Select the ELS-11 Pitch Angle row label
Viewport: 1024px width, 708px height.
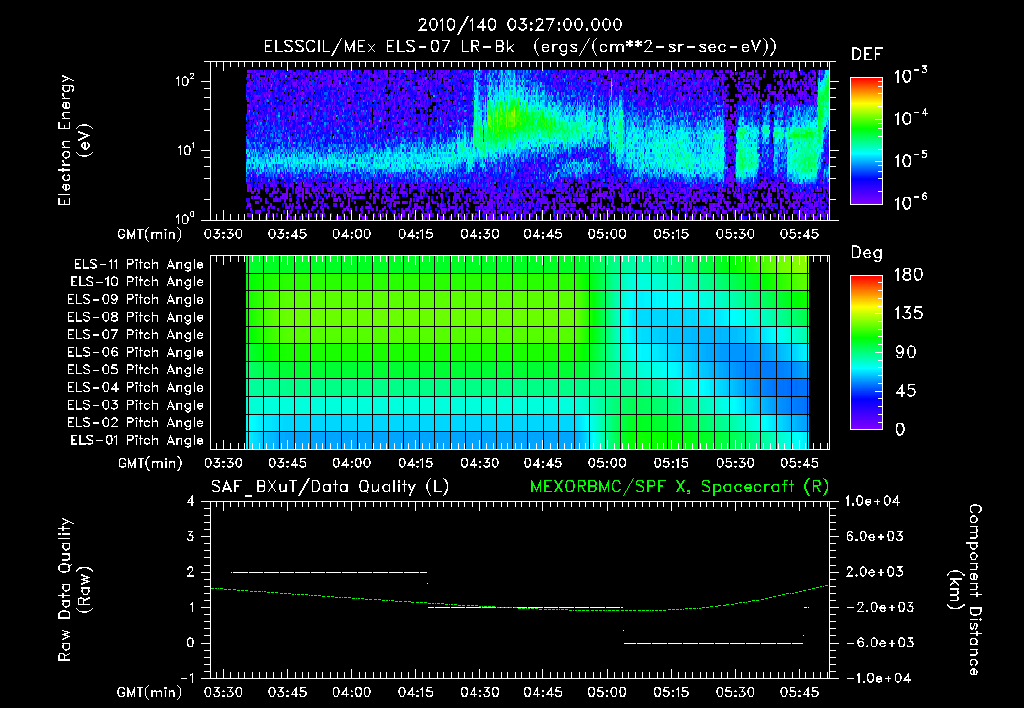point(138,265)
